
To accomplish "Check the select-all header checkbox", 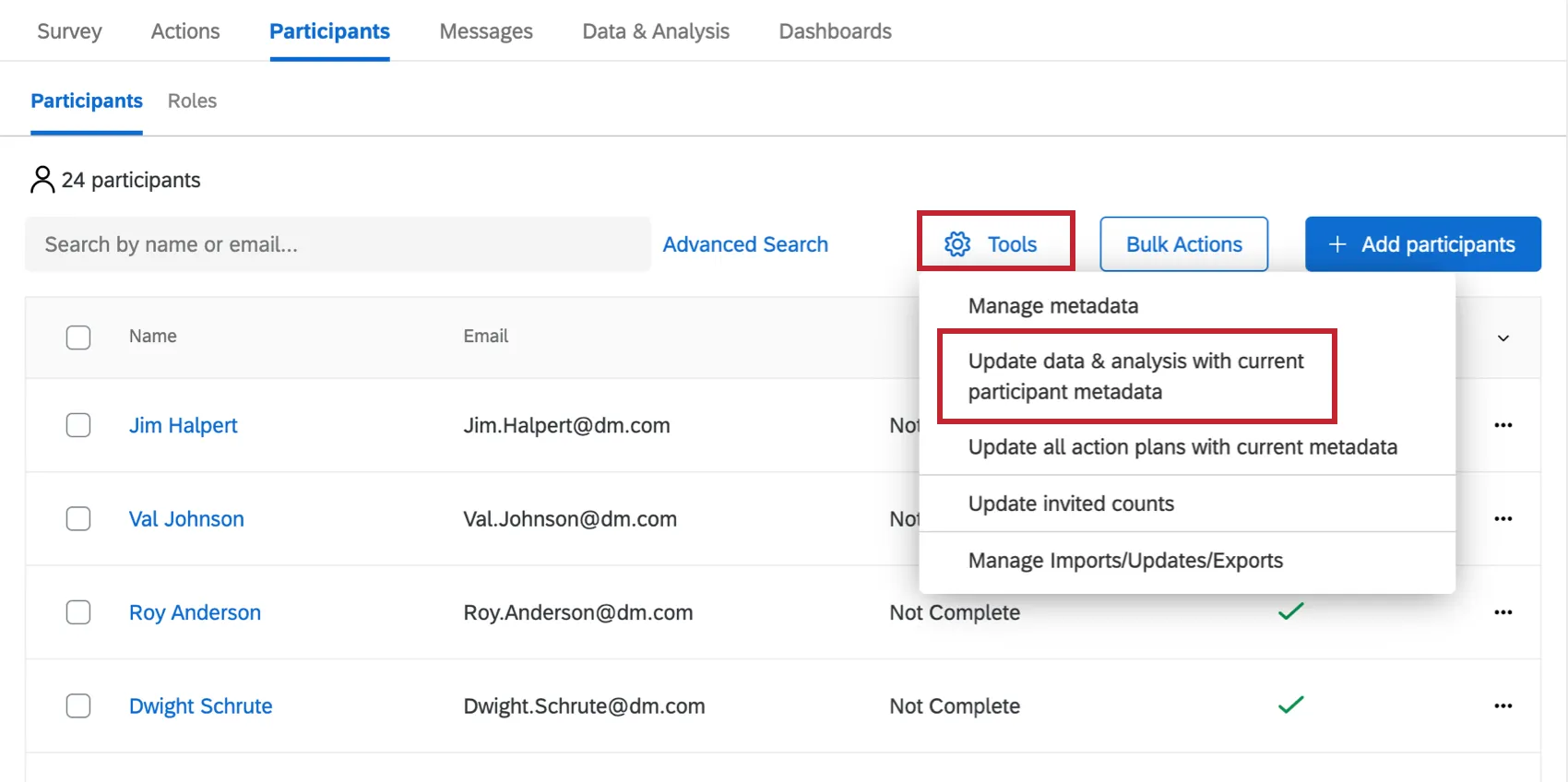I will [78, 338].
